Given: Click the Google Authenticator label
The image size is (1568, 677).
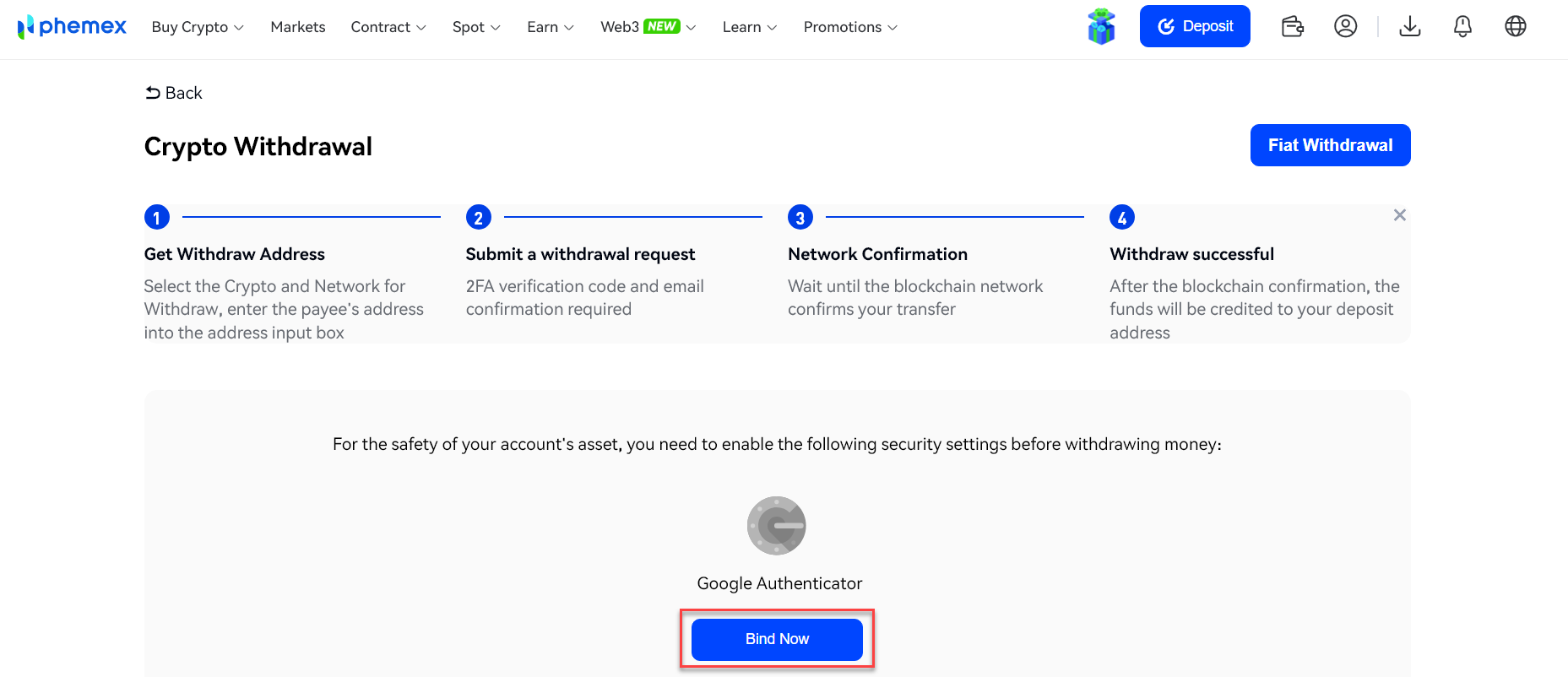Looking at the screenshot, I should [x=779, y=583].
